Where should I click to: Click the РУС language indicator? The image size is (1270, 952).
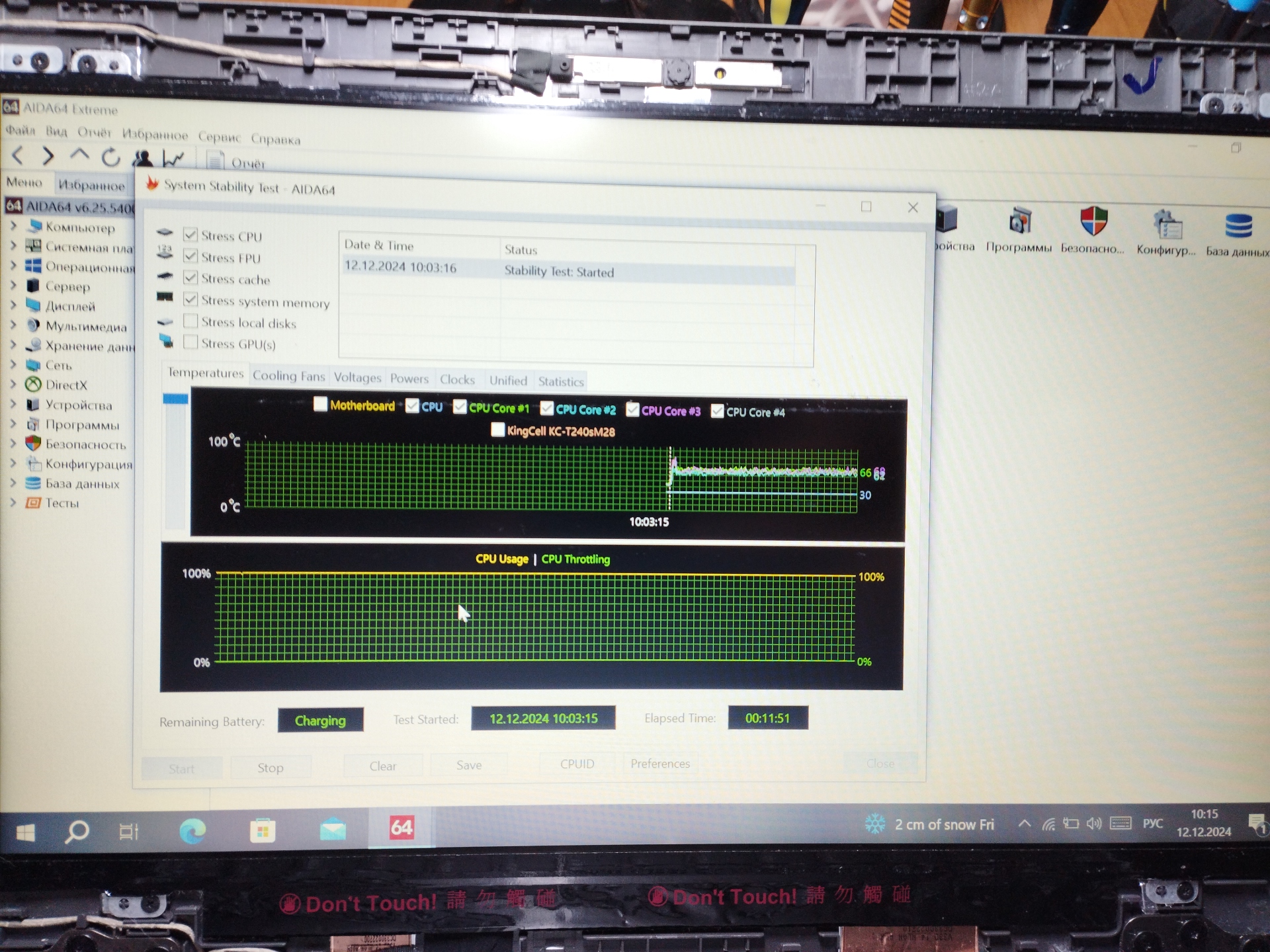pos(1153,824)
